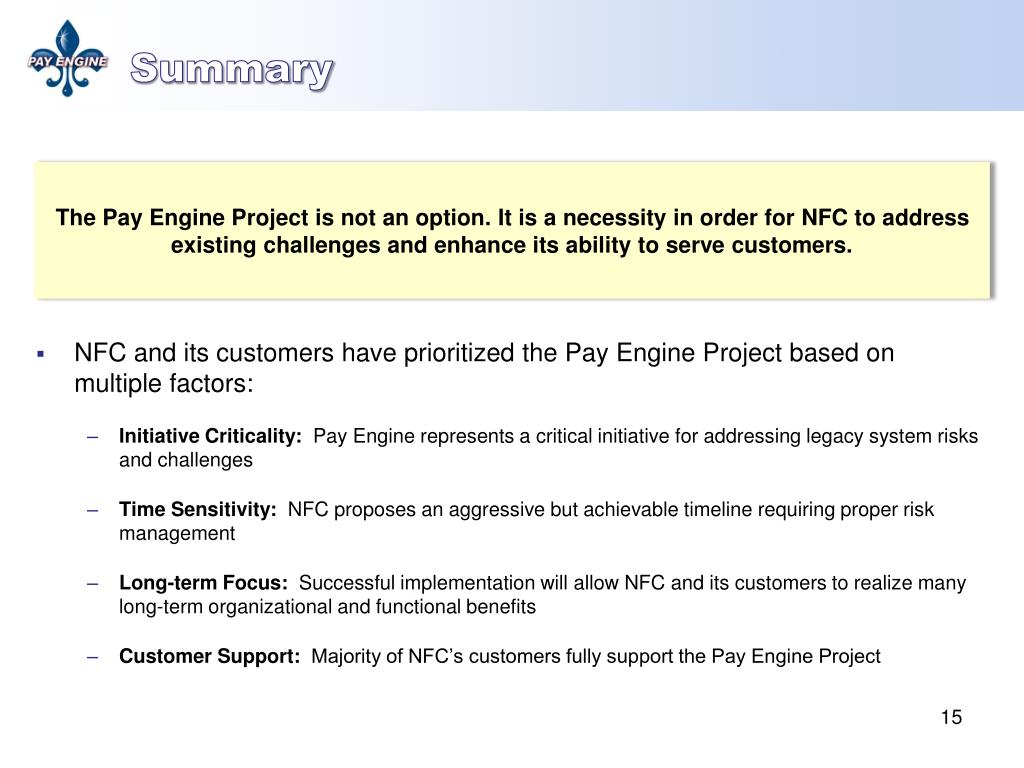The height and width of the screenshot is (768, 1024).
Task: Click "Majority of NFC's customers fully support" sentence
Action: [x=596, y=657]
